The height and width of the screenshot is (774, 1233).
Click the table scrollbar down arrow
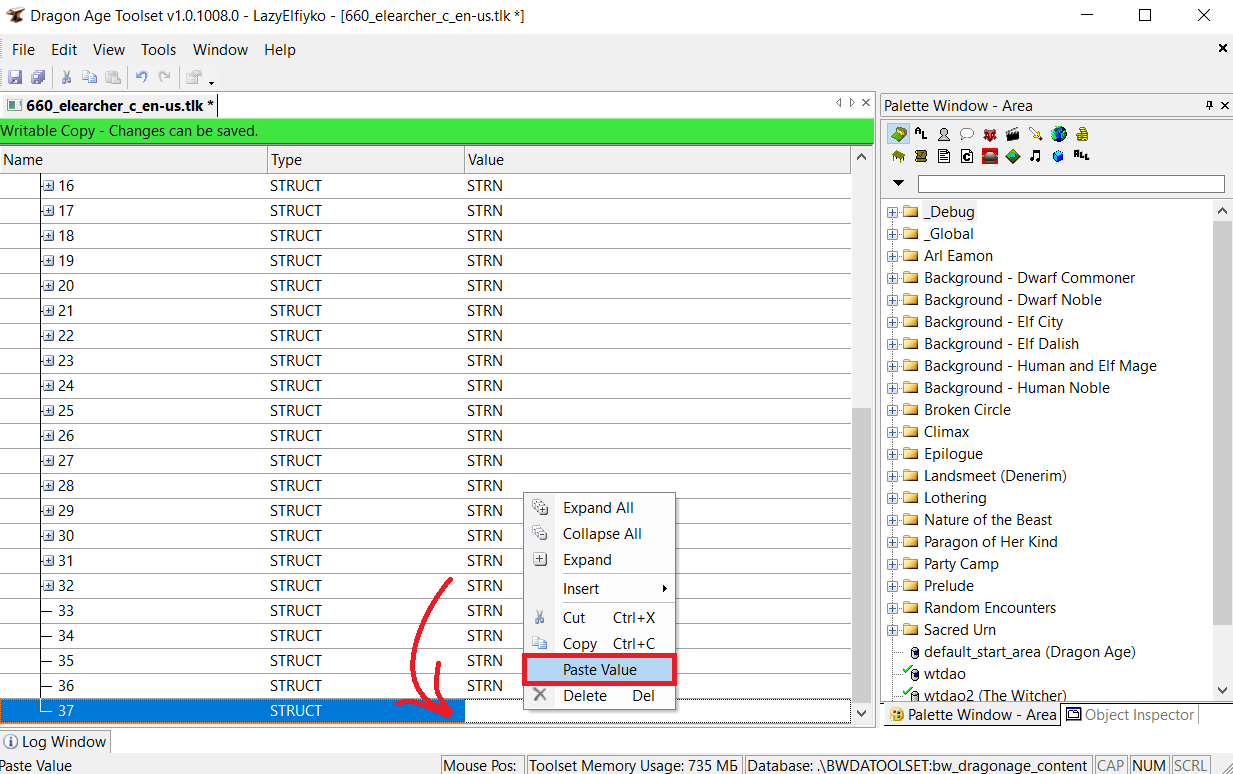[x=861, y=712]
